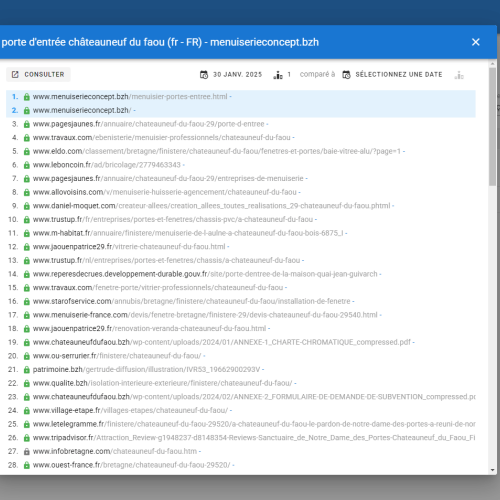Open result 1 menuisier-portes-entree.html link
The width and height of the screenshot is (500, 500).
[130, 97]
